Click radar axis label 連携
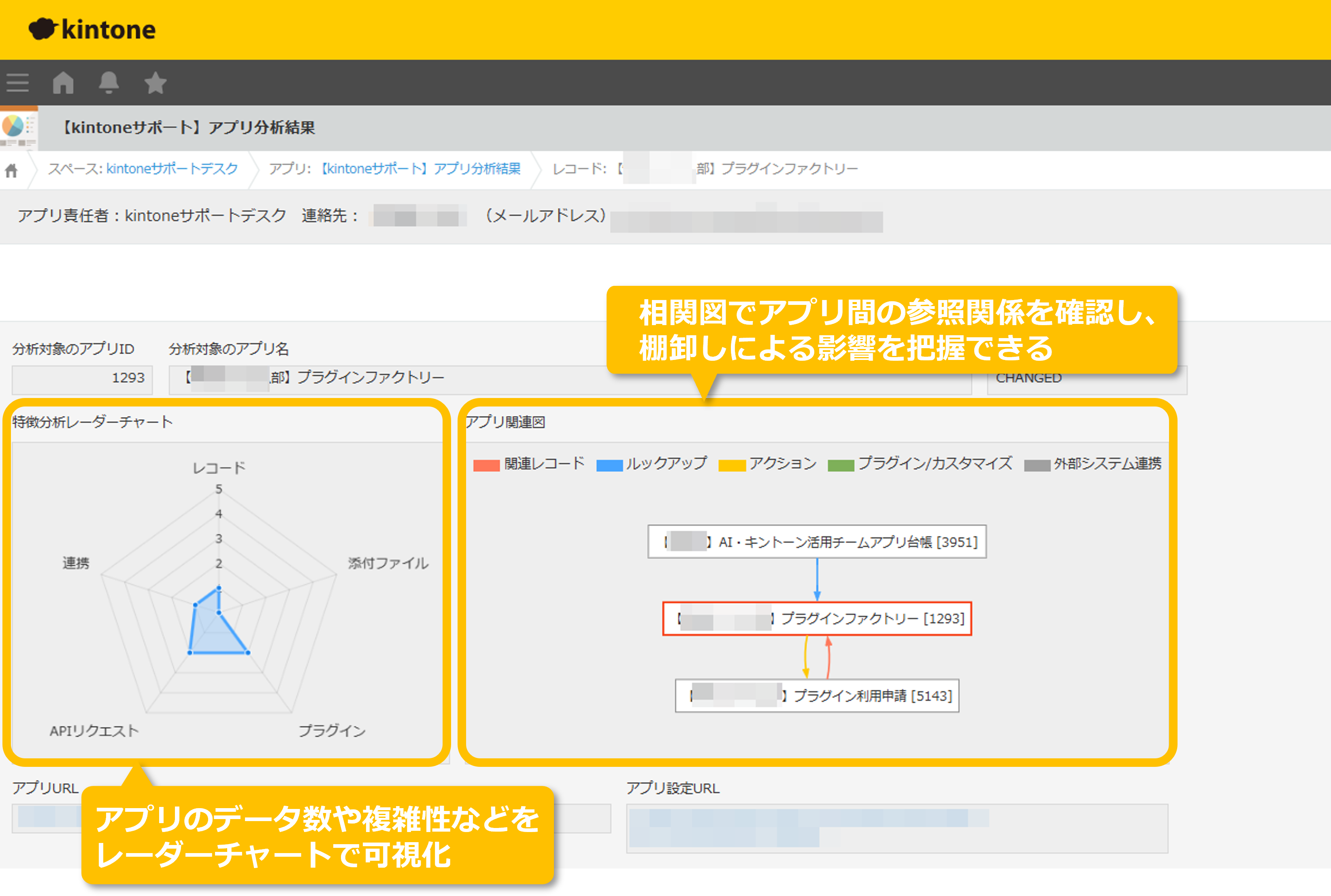The height and width of the screenshot is (896, 1331). pos(76,563)
